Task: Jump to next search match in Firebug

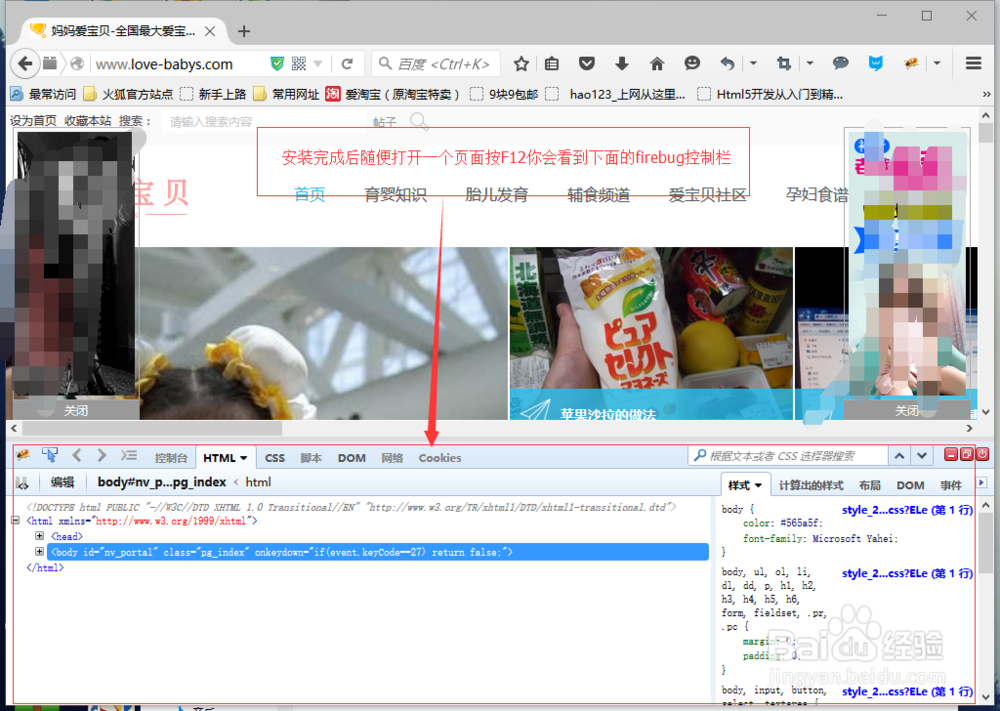Action: 922,455
